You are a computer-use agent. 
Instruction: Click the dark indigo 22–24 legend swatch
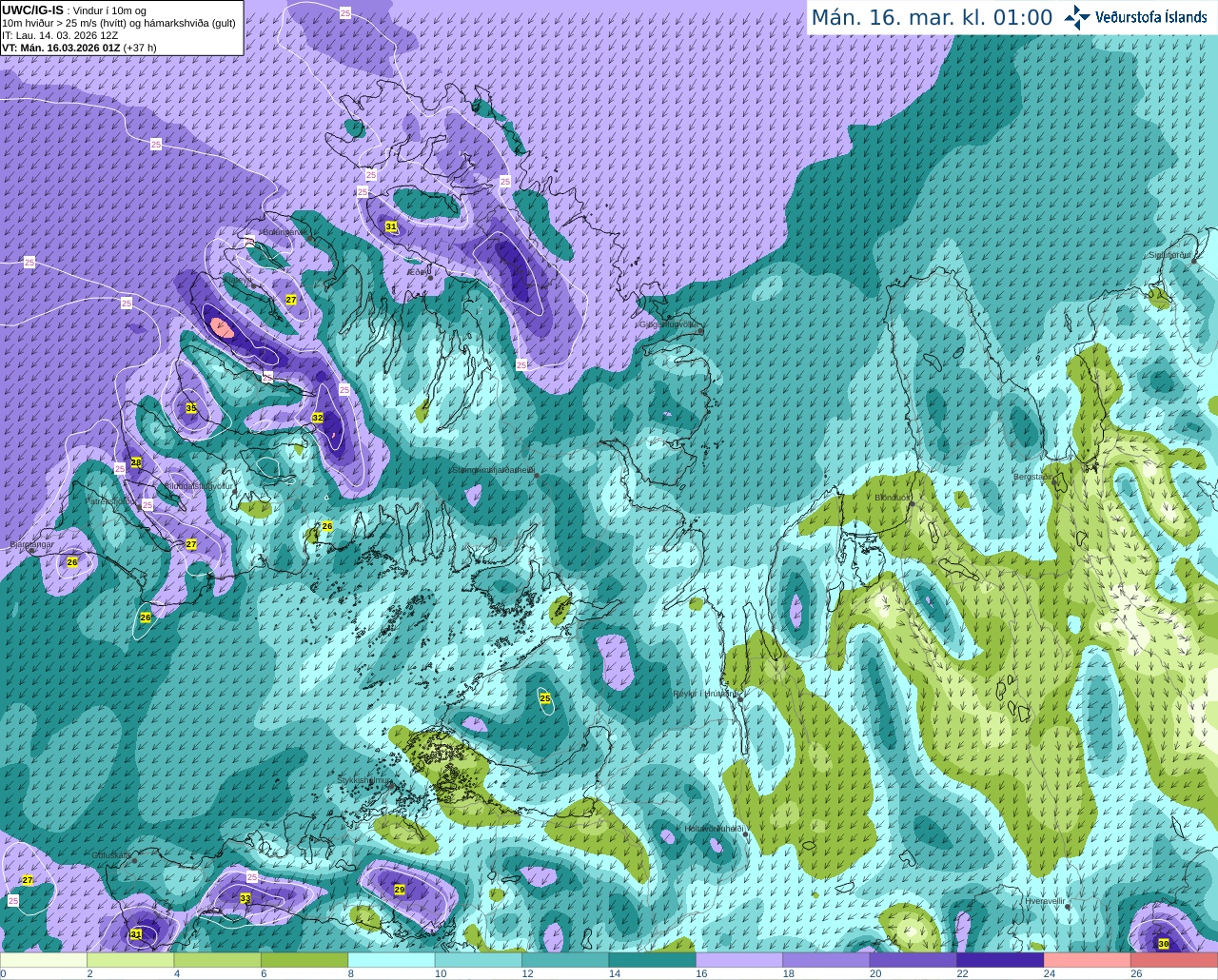pos(1000,960)
